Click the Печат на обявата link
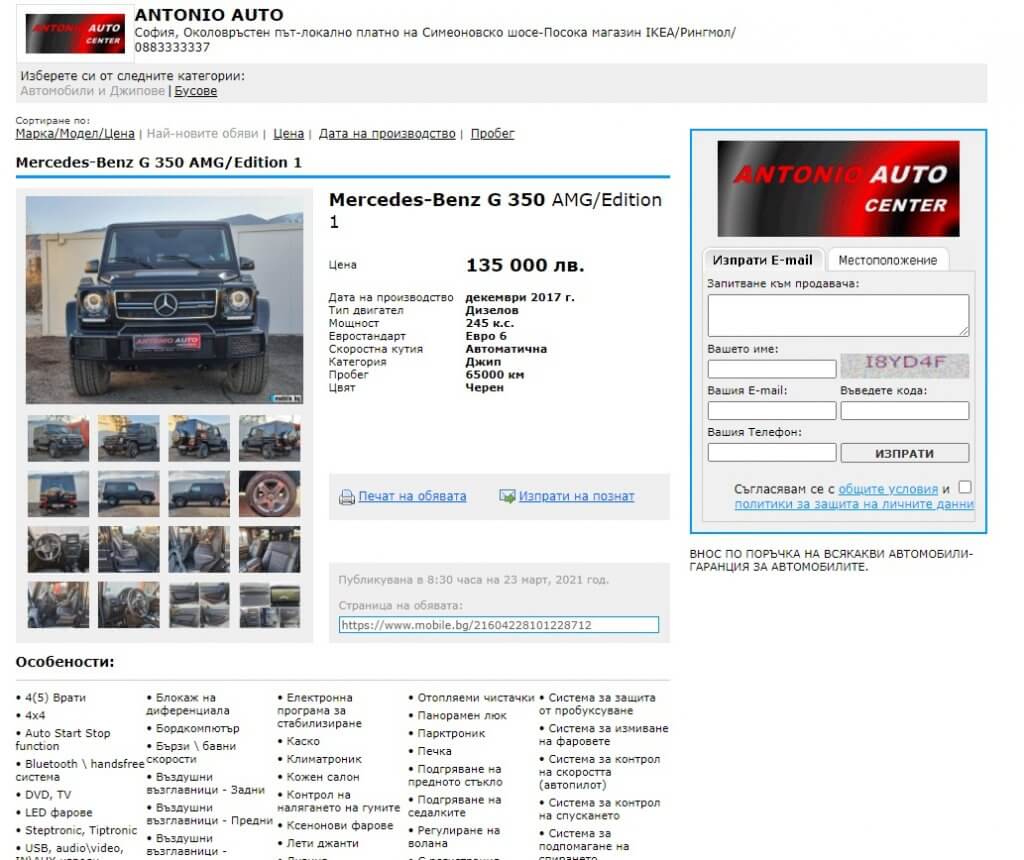Screen dimensions: 1024x860 pos(412,496)
